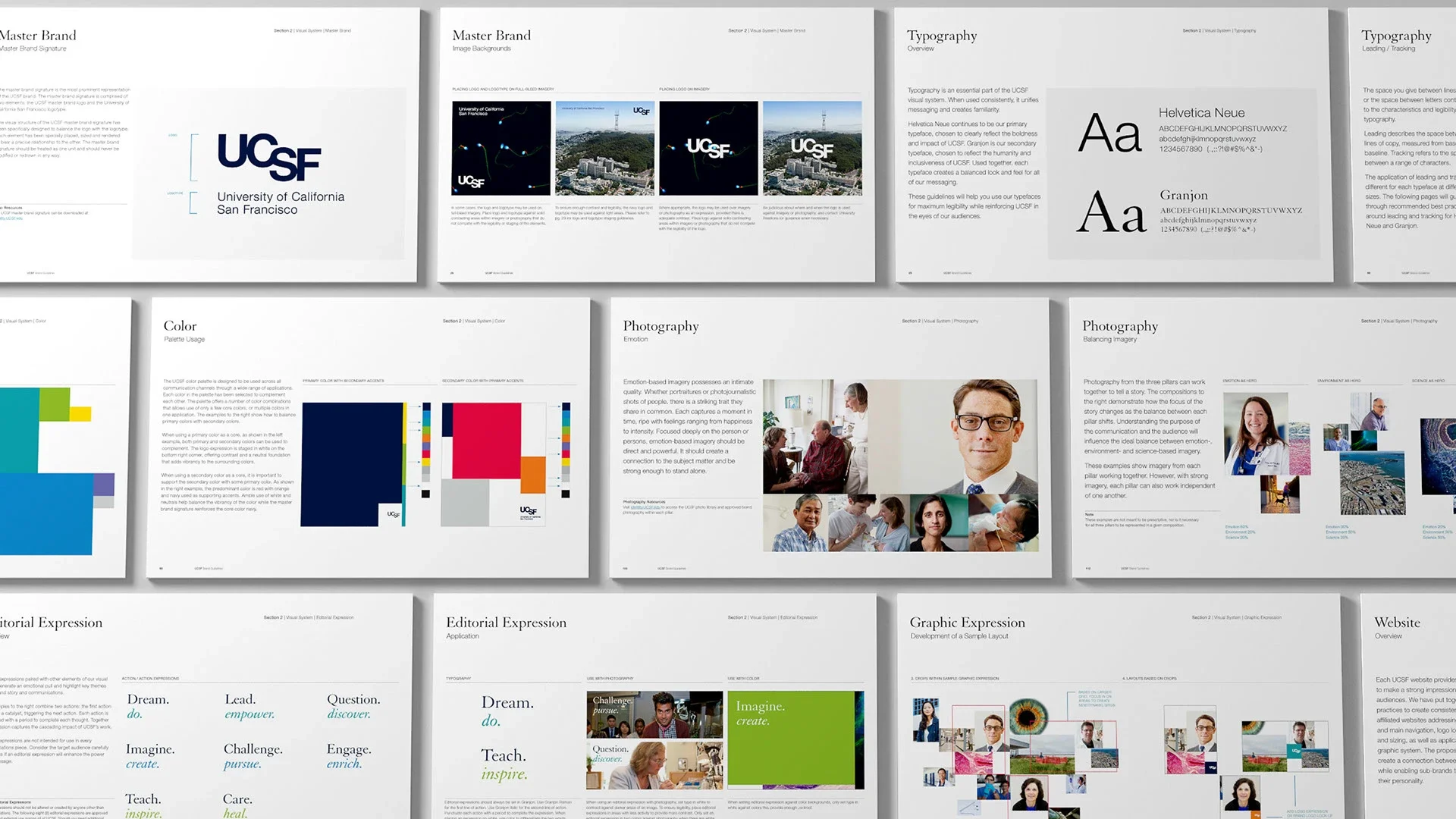Click the large serif 'Aa' specimen
1456x819 pixels.
pyautogui.click(x=1111, y=212)
